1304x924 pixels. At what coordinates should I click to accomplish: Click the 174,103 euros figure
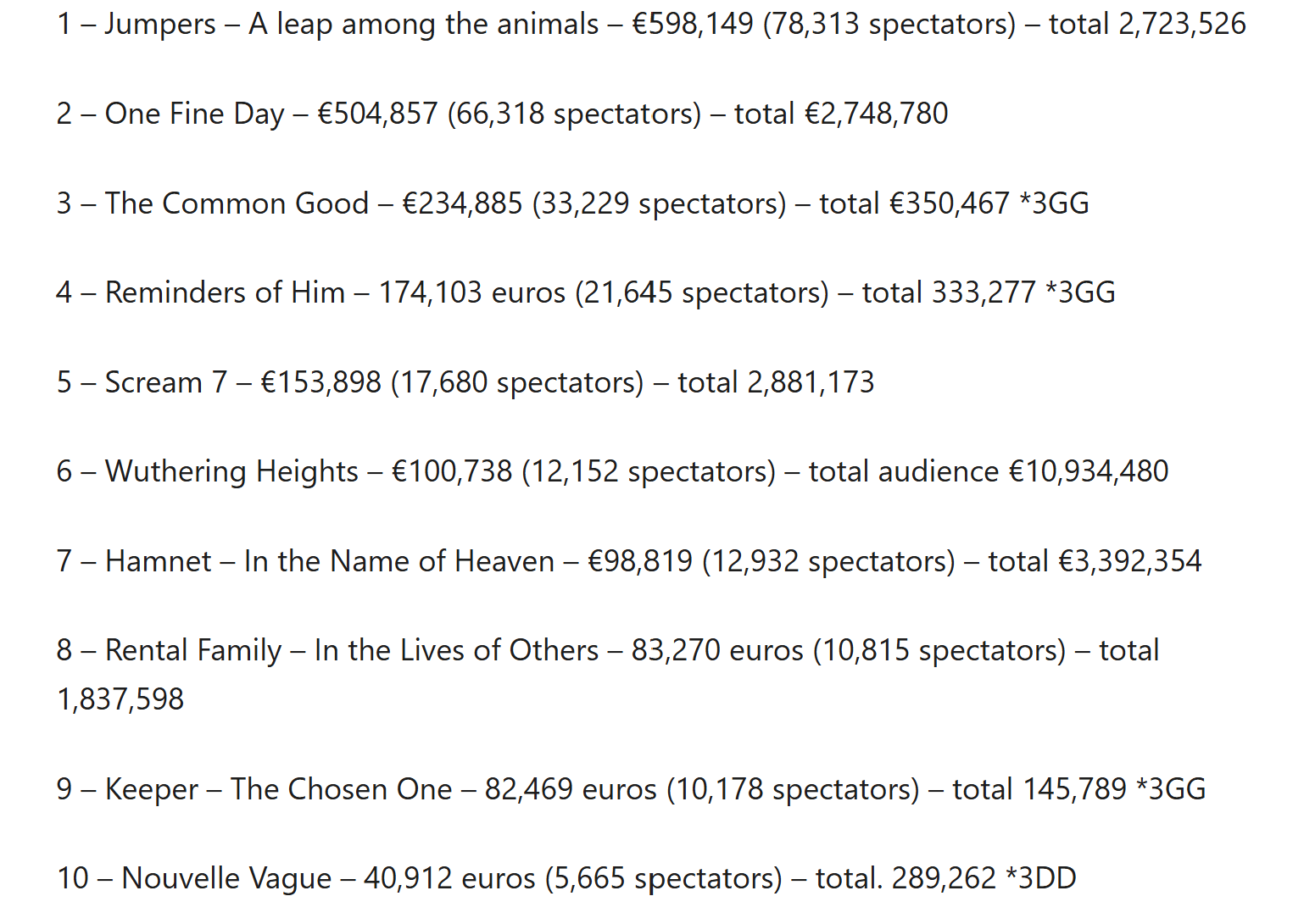pos(471,292)
